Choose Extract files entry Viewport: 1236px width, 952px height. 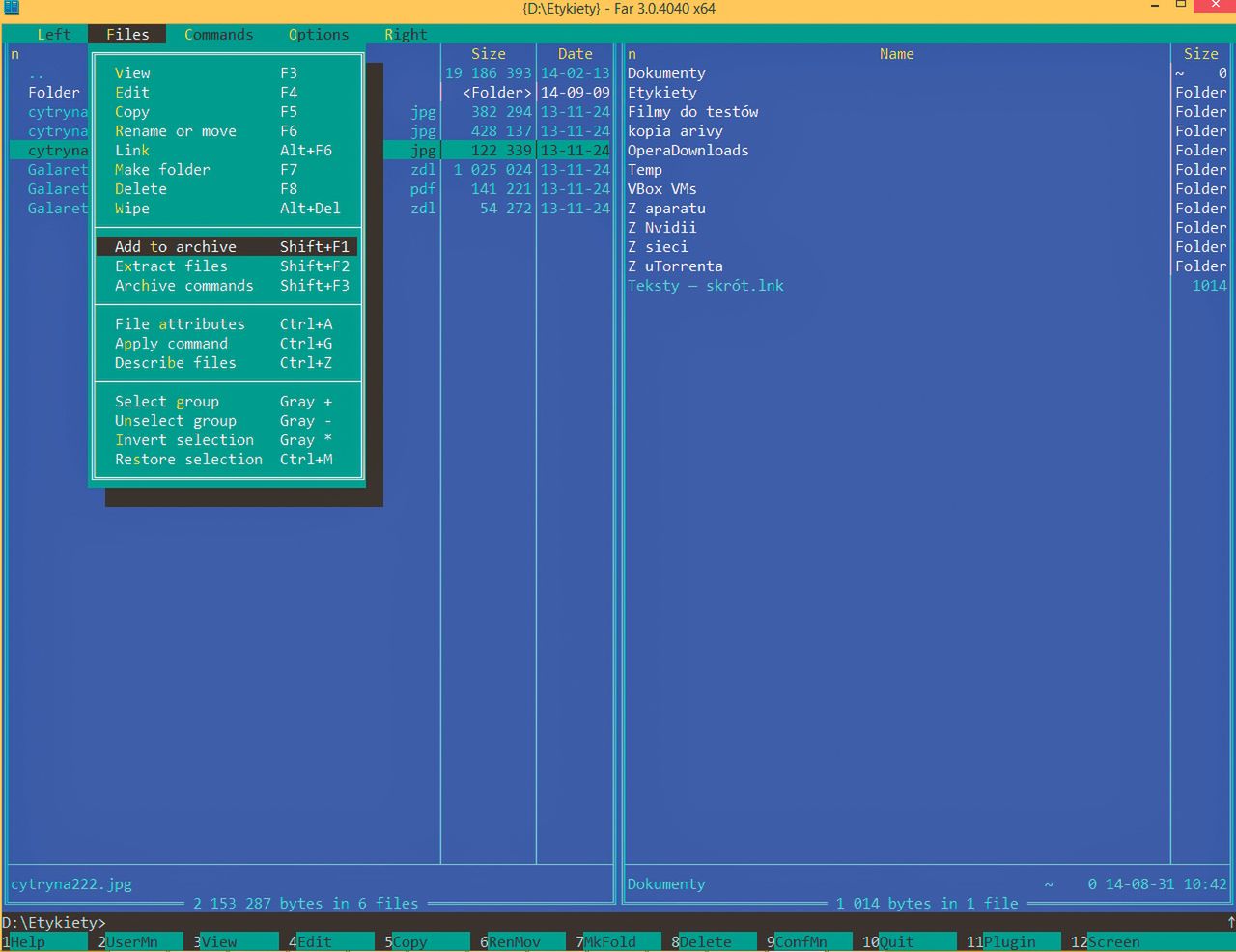[x=227, y=266]
